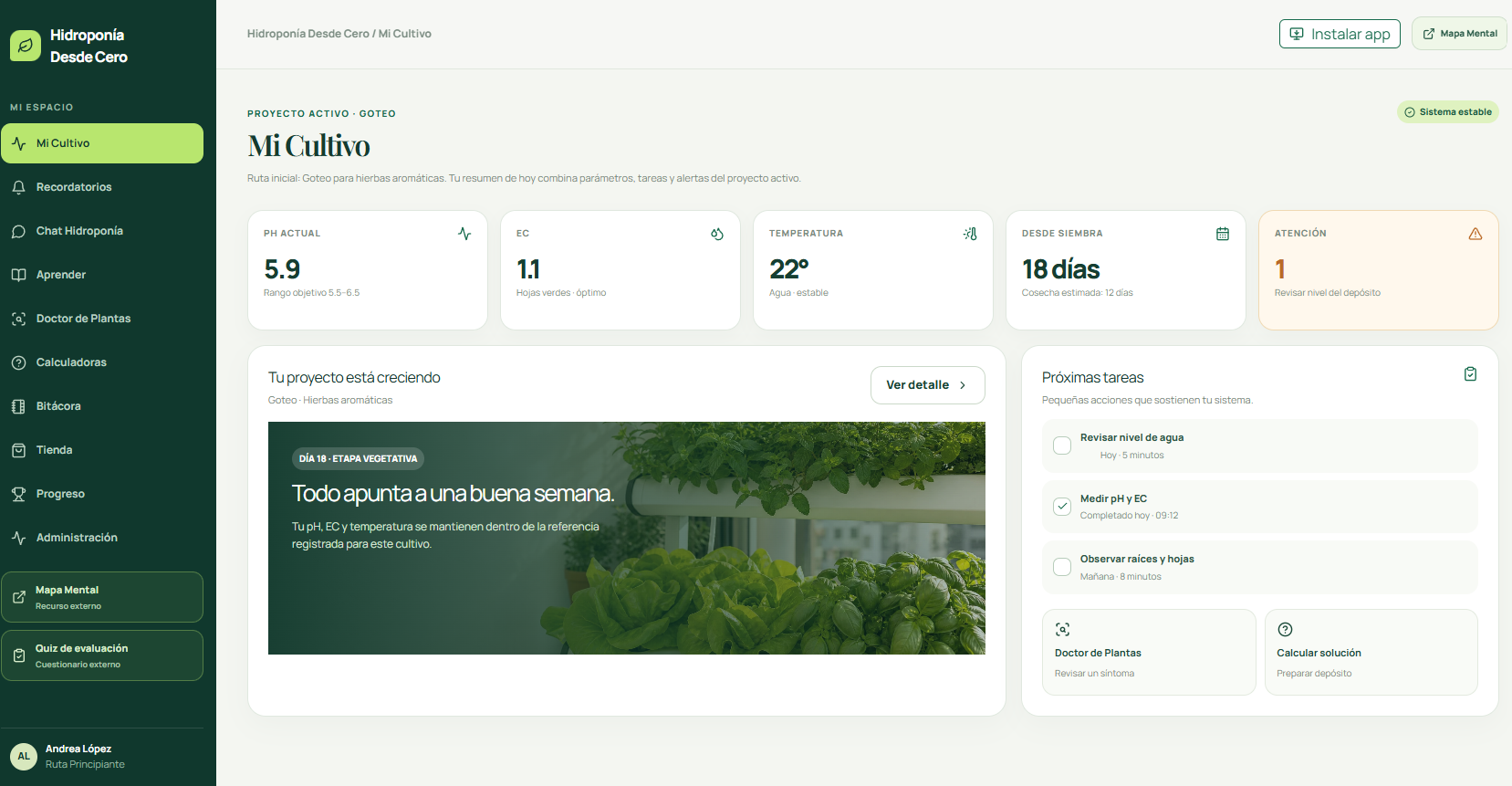
Task: Click the warning triangle icon on Atención card
Action: [x=1476, y=234]
